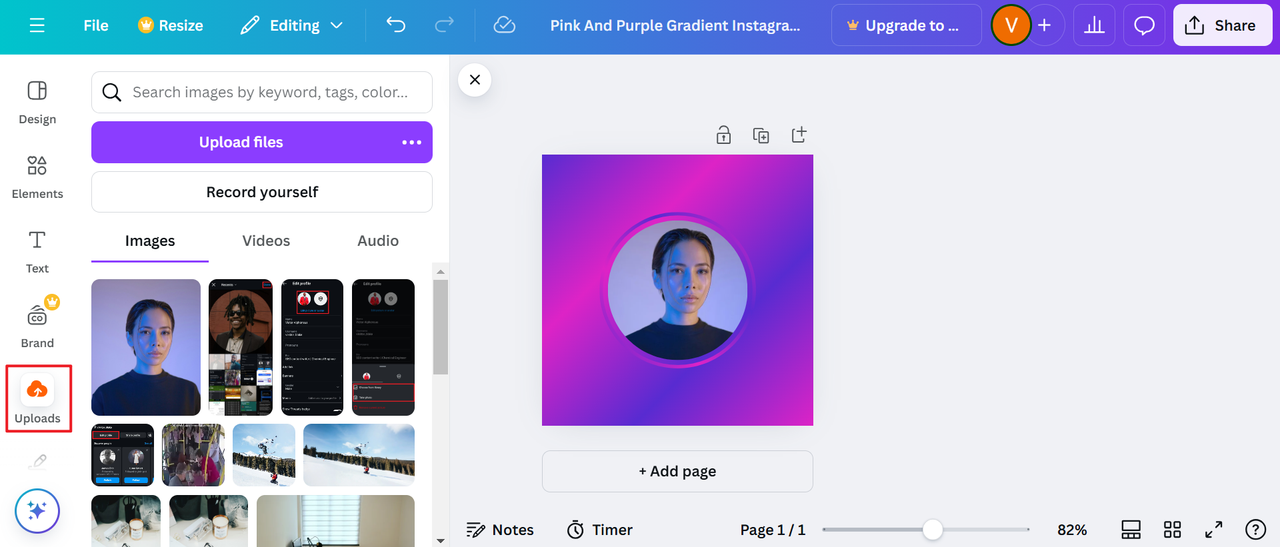Redo the last action
Screen dimensions: 1280x547
[445, 25]
